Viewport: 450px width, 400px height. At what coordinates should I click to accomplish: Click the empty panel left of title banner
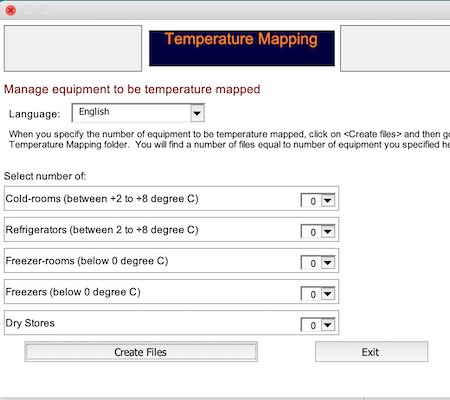tap(73, 48)
